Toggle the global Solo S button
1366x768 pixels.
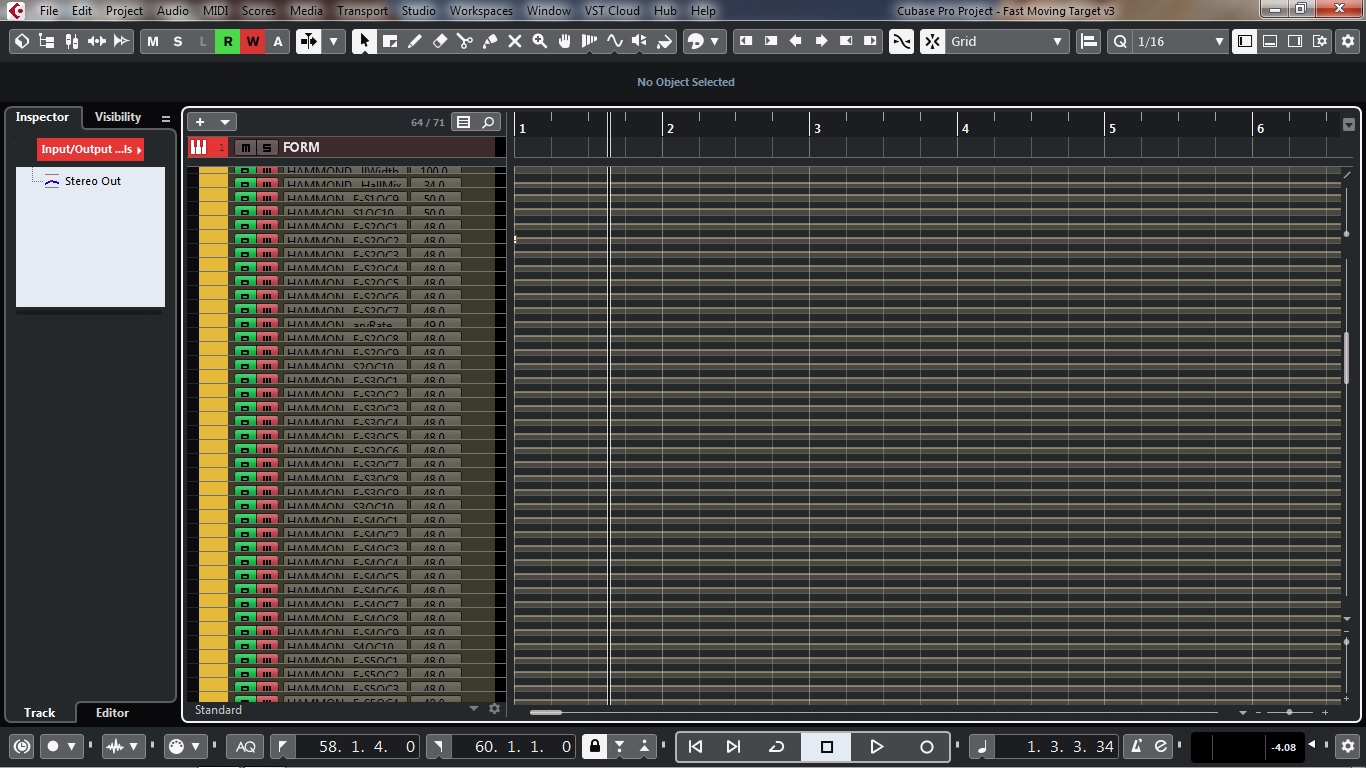tap(178, 41)
